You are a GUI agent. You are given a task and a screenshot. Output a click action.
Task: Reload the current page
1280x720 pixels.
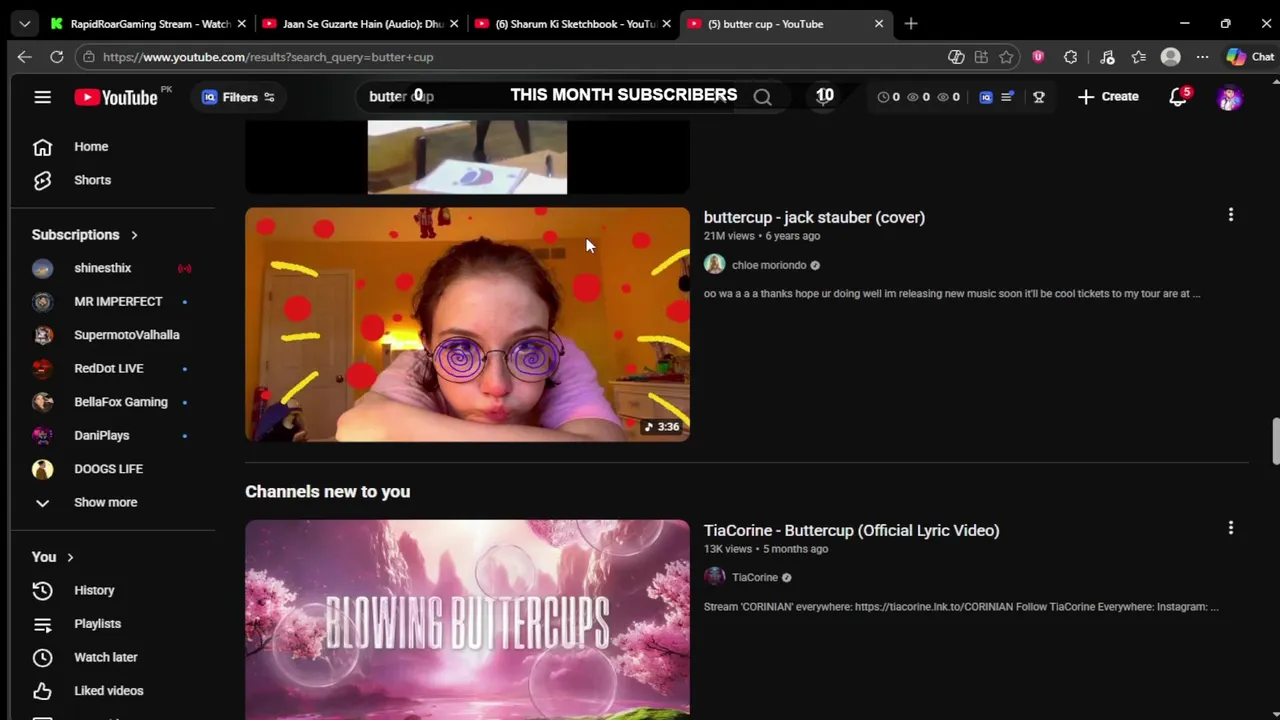click(x=57, y=57)
